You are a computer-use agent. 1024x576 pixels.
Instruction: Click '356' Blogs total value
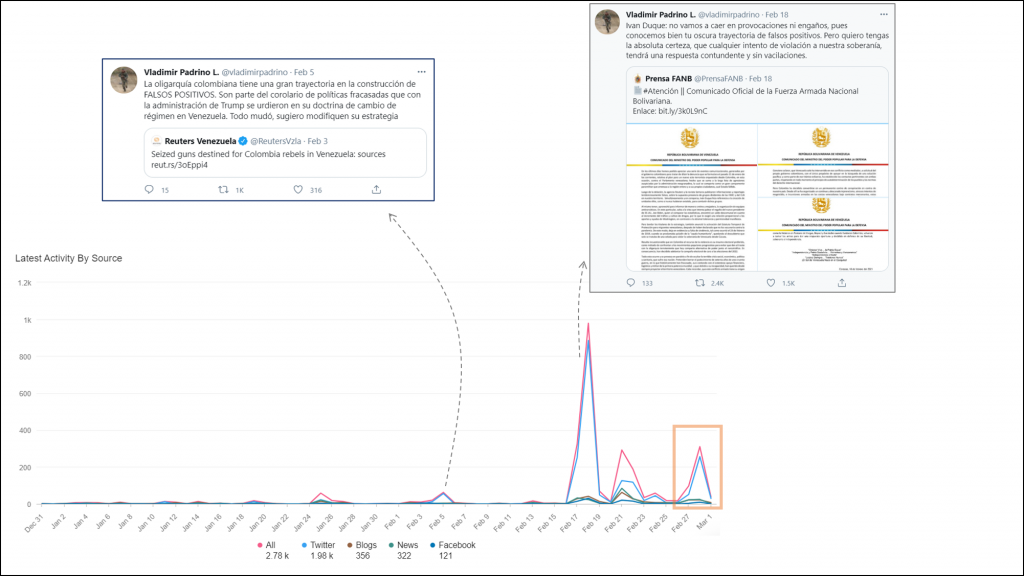pyautogui.click(x=362, y=556)
